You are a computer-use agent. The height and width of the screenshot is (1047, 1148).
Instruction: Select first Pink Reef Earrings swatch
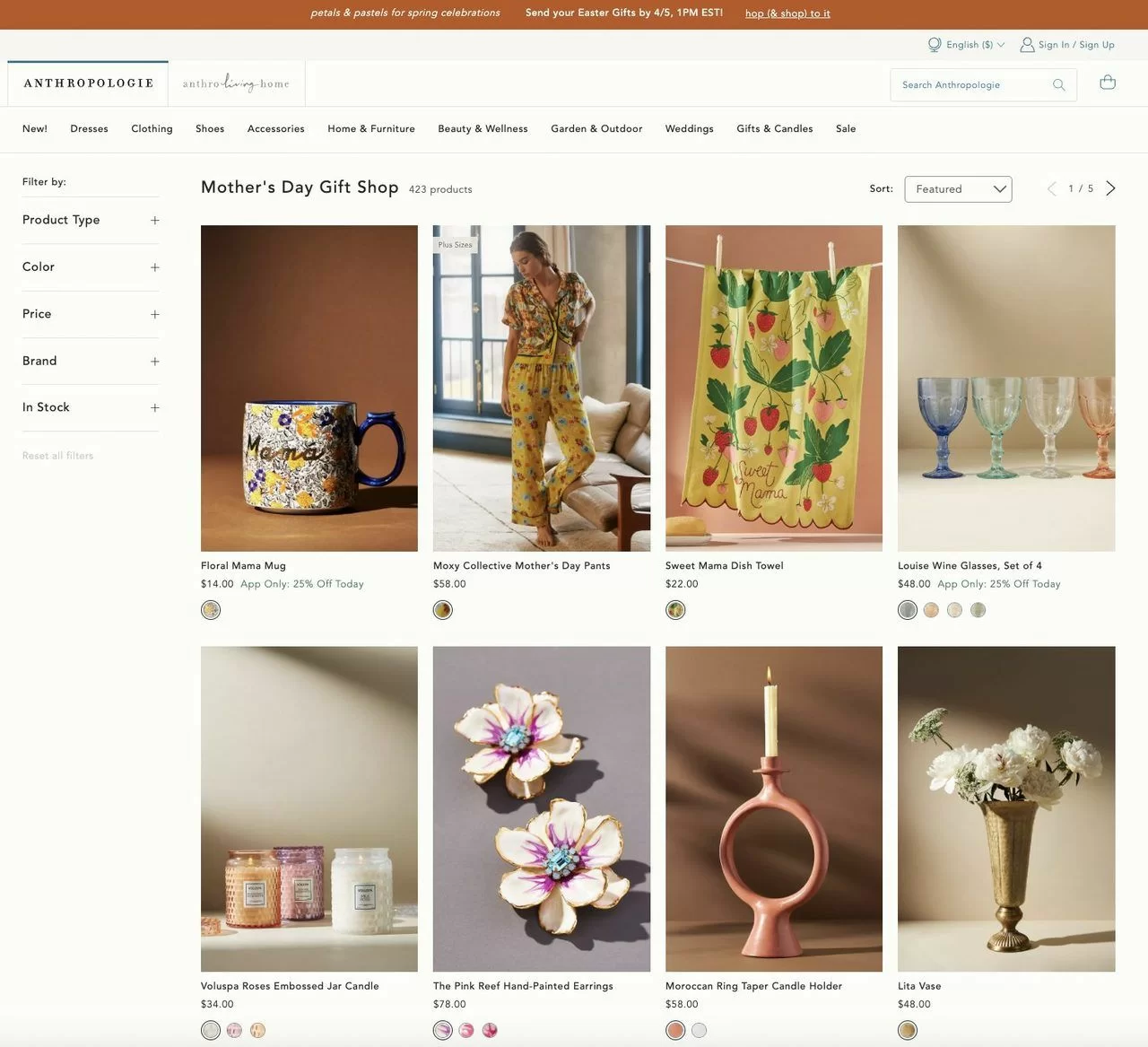[443, 1030]
